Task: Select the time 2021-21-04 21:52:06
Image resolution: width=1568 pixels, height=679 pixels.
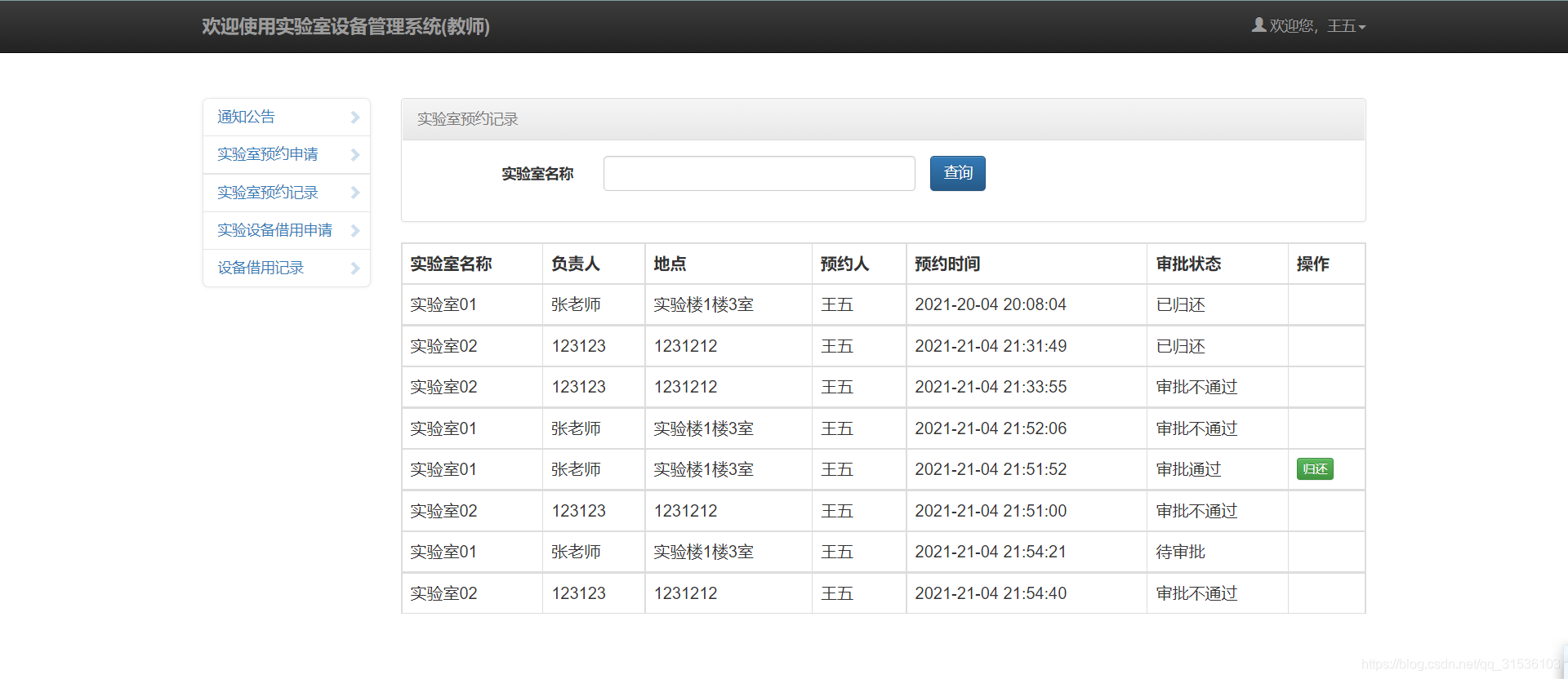Action: click(x=991, y=428)
